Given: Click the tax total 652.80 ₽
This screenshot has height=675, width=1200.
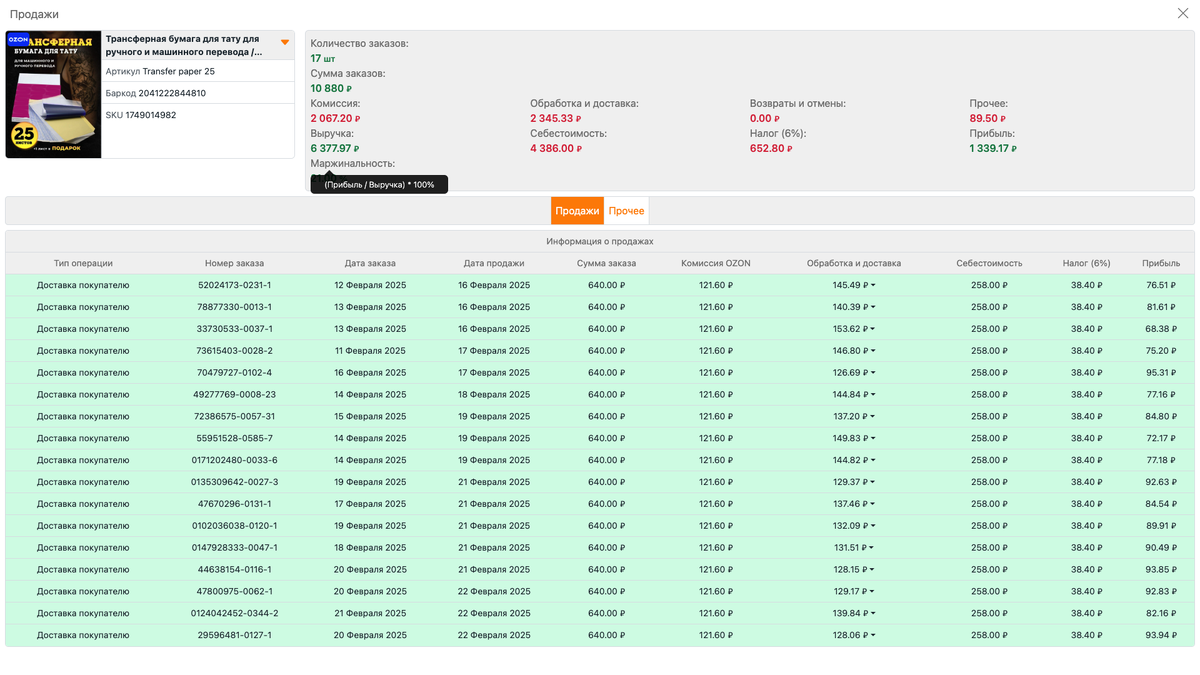Looking at the screenshot, I should pos(771,148).
